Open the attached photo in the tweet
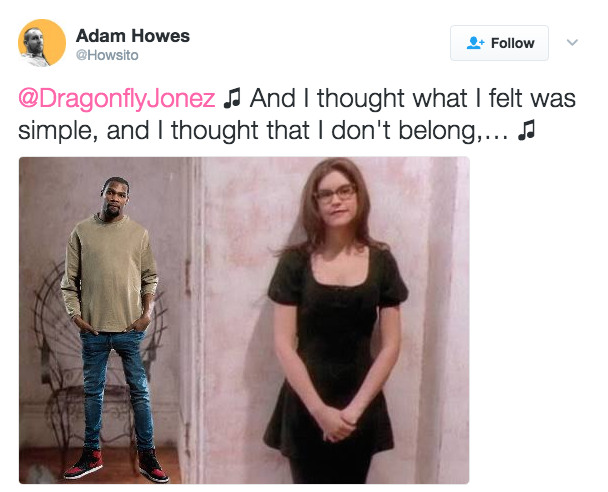Image resolution: width=608 pixels, height=492 pixels. (244, 320)
